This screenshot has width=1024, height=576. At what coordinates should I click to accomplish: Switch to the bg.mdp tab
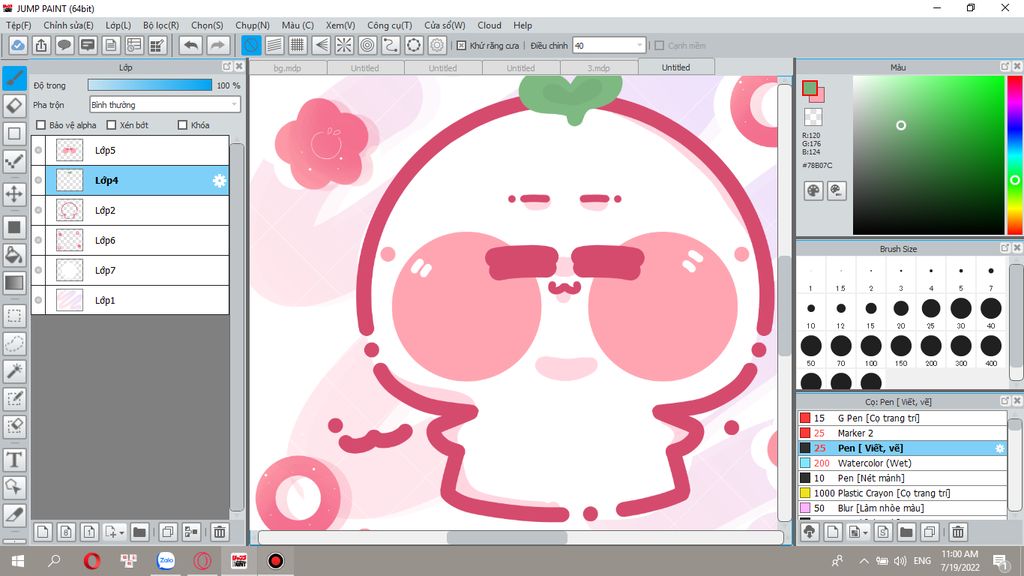point(287,68)
